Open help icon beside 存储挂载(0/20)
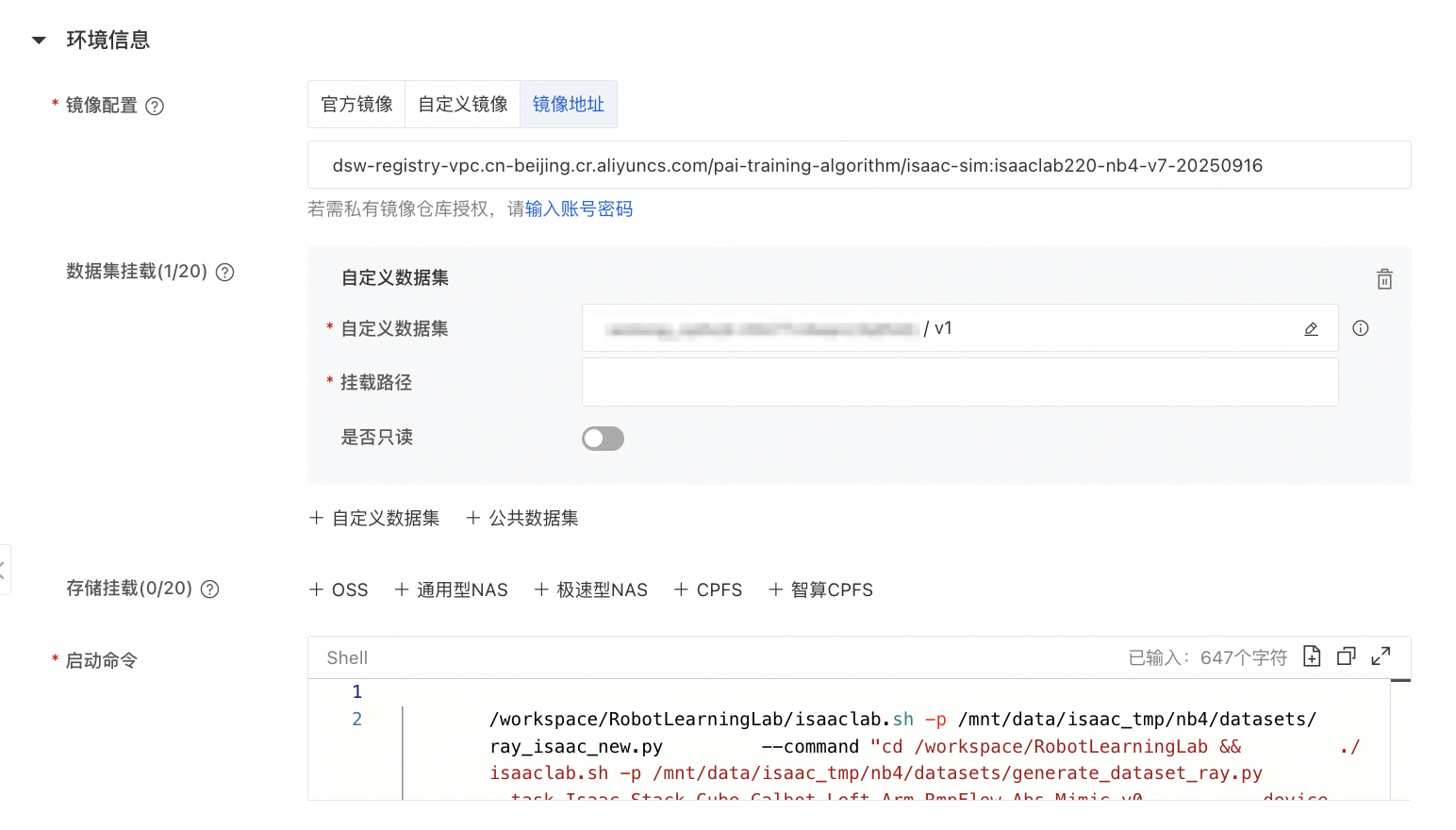The width and height of the screenshot is (1456, 830). [210, 589]
